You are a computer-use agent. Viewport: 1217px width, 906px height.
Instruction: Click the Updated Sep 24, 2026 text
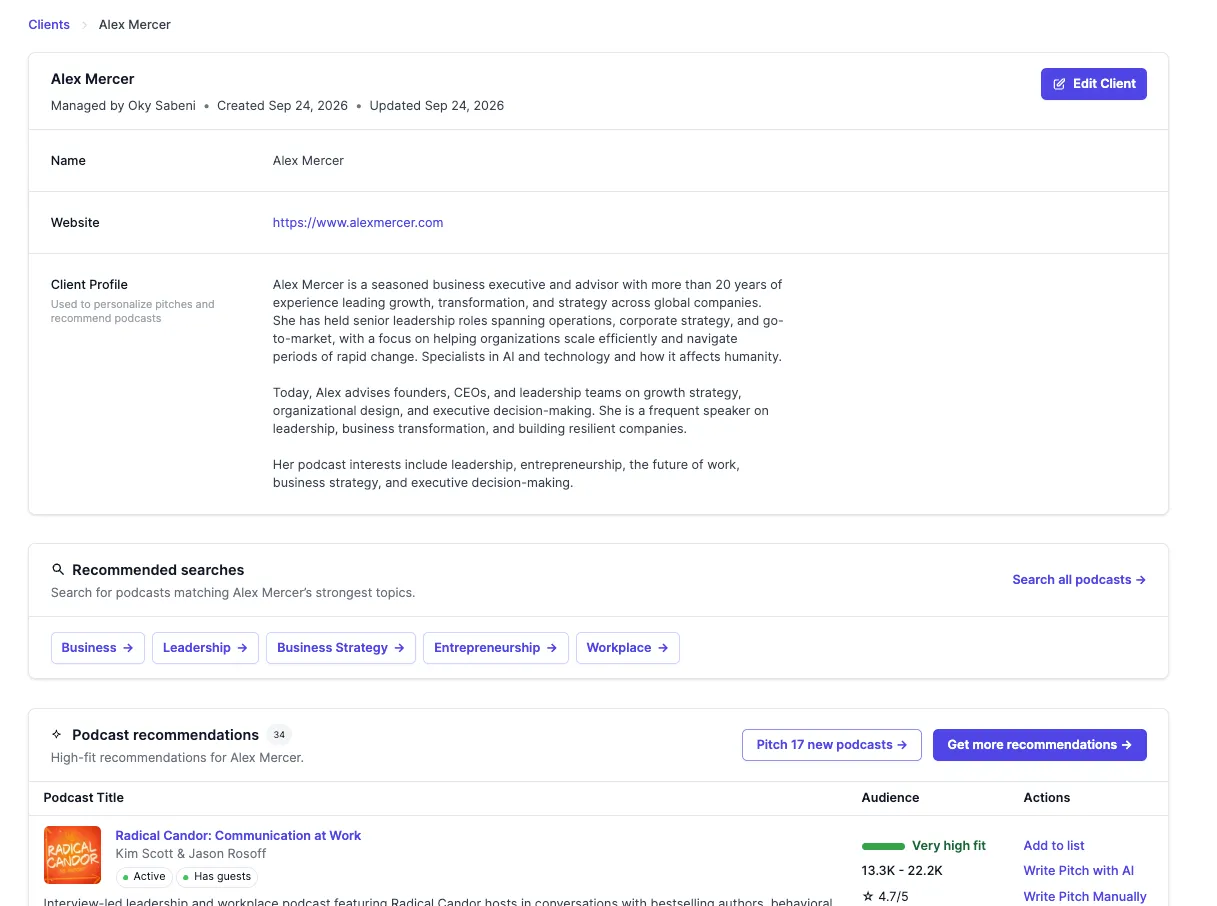pyautogui.click(x=437, y=106)
